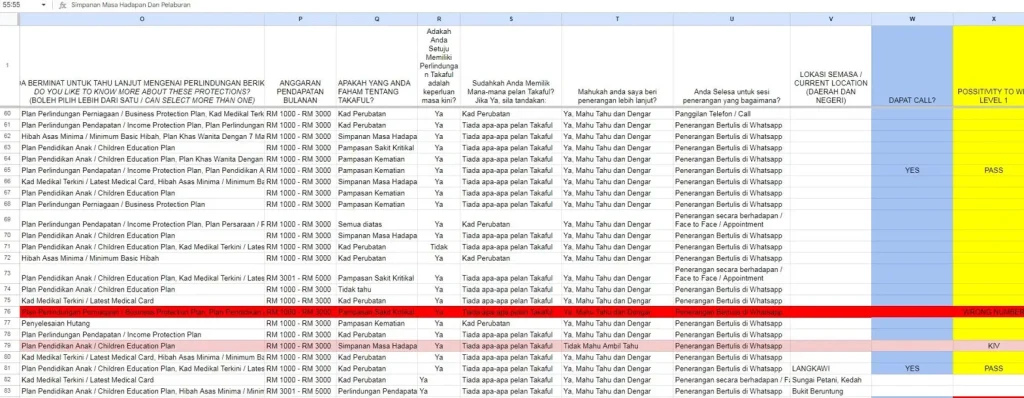The height and width of the screenshot is (398, 1024).
Task: Select column R header
Action: [438, 20]
